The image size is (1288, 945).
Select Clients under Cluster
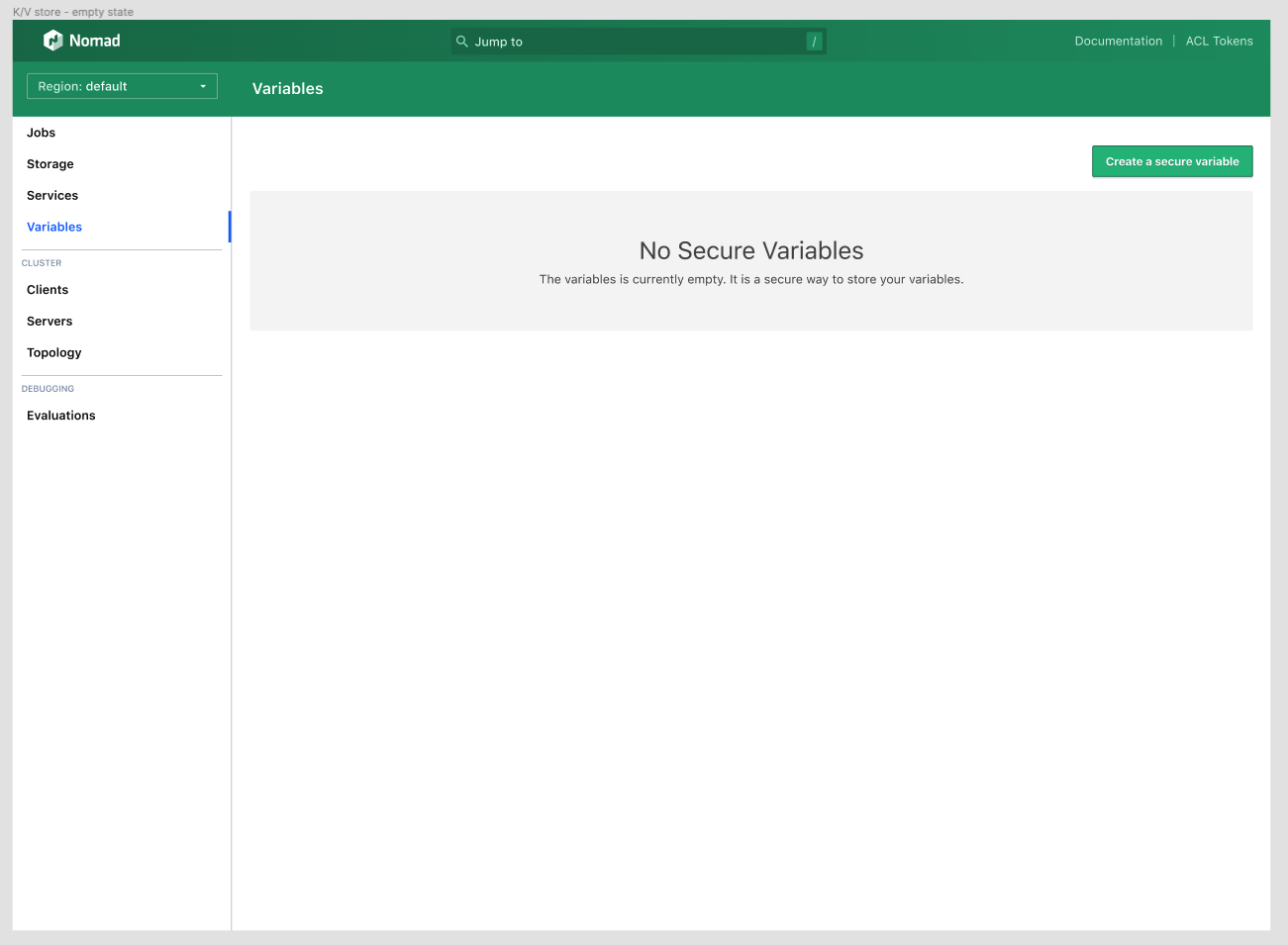tap(47, 289)
